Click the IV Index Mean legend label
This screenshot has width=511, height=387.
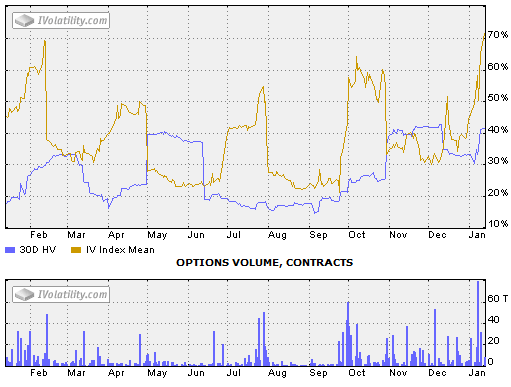pos(120,250)
